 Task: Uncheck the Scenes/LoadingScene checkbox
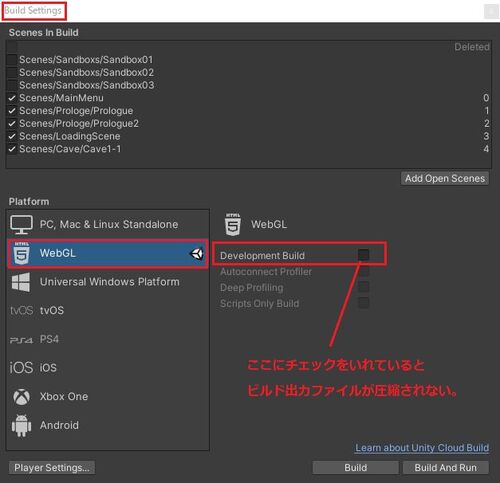pyautogui.click(x=12, y=136)
